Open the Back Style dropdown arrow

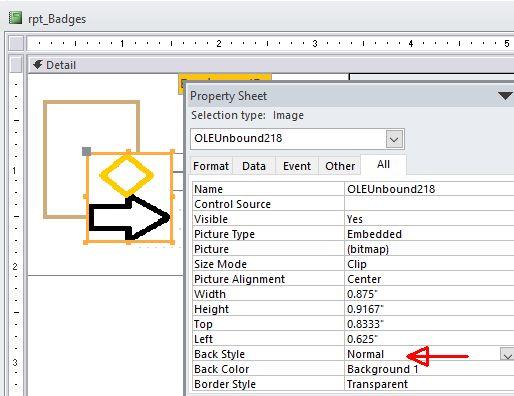click(x=507, y=354)
